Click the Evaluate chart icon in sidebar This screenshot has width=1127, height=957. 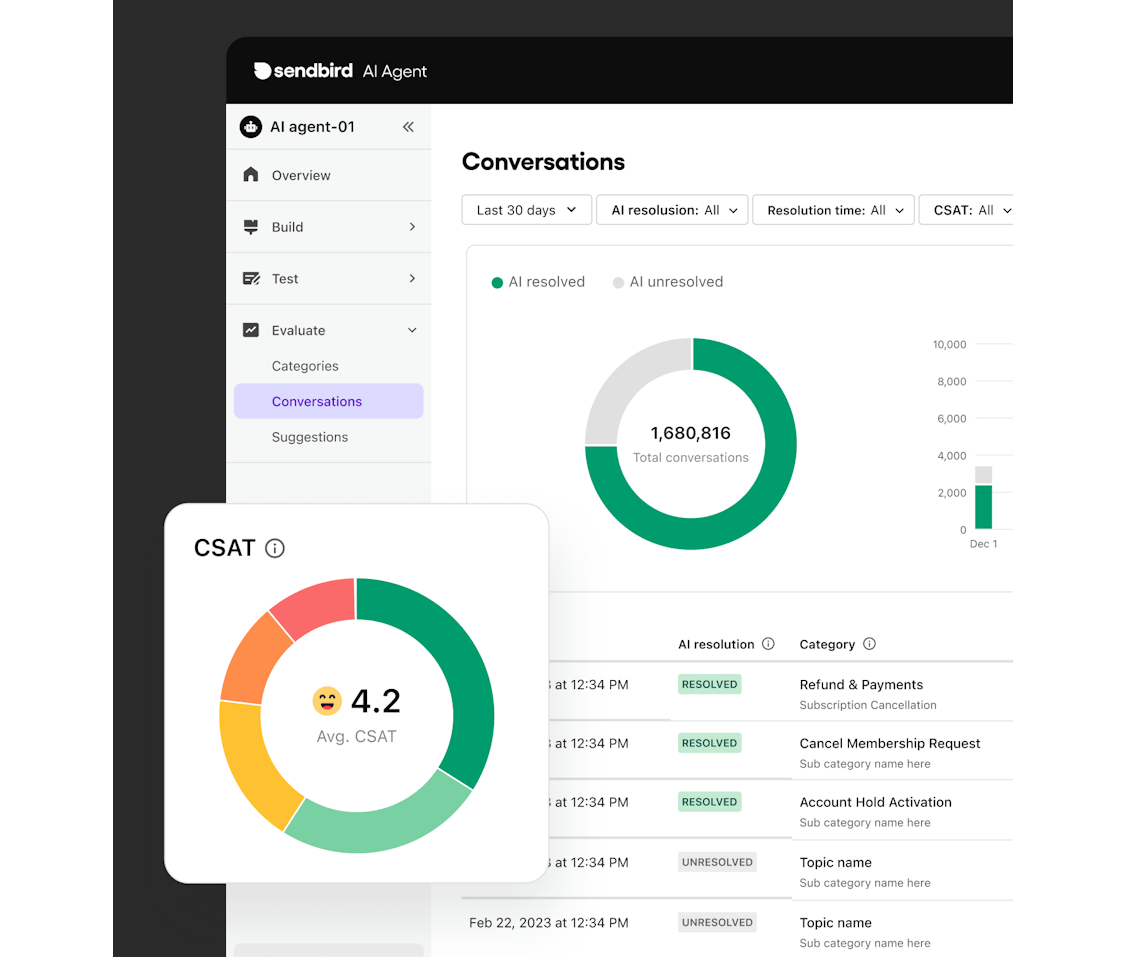[251, 329]
